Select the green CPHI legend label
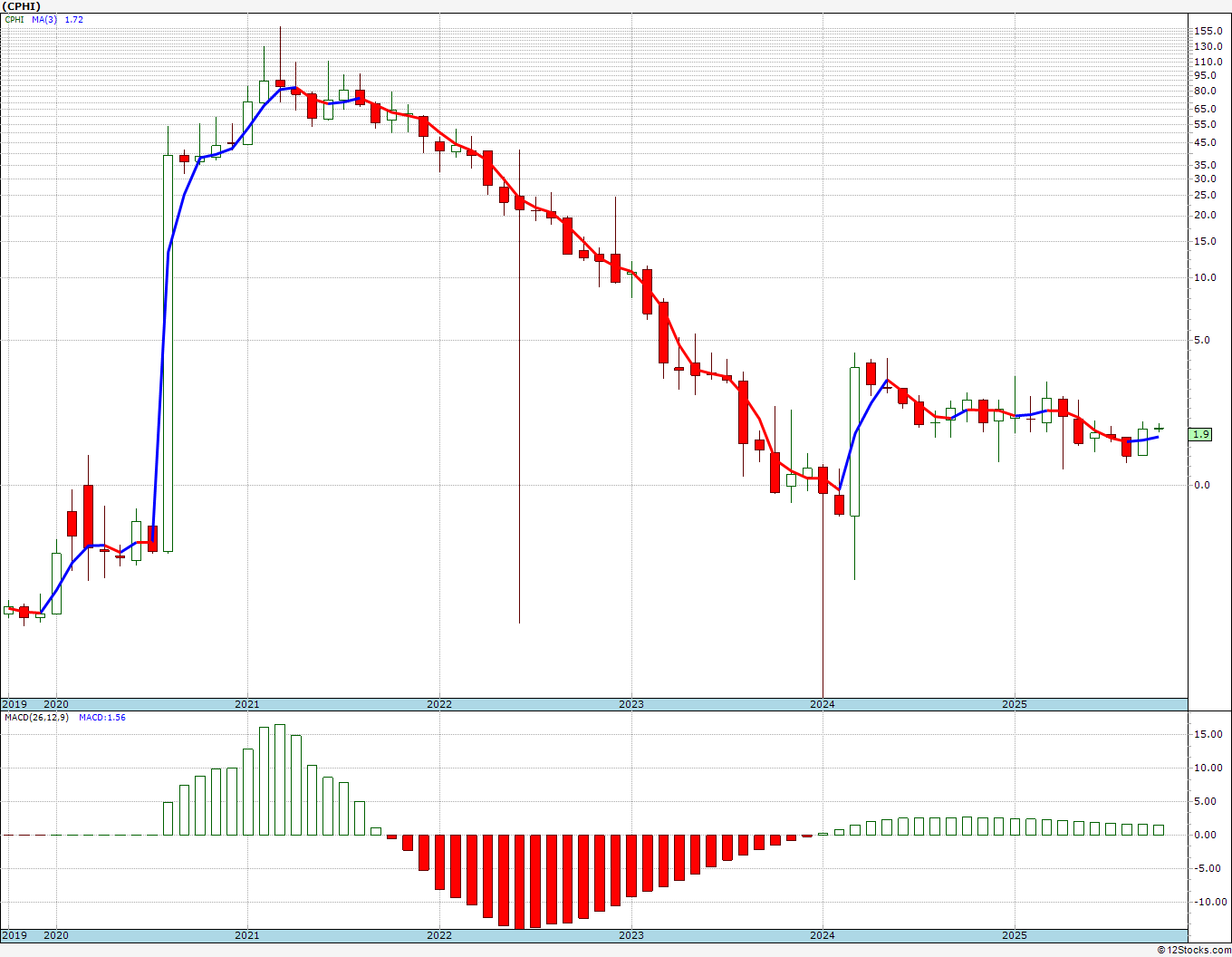1232x957 pixels. 14,19
